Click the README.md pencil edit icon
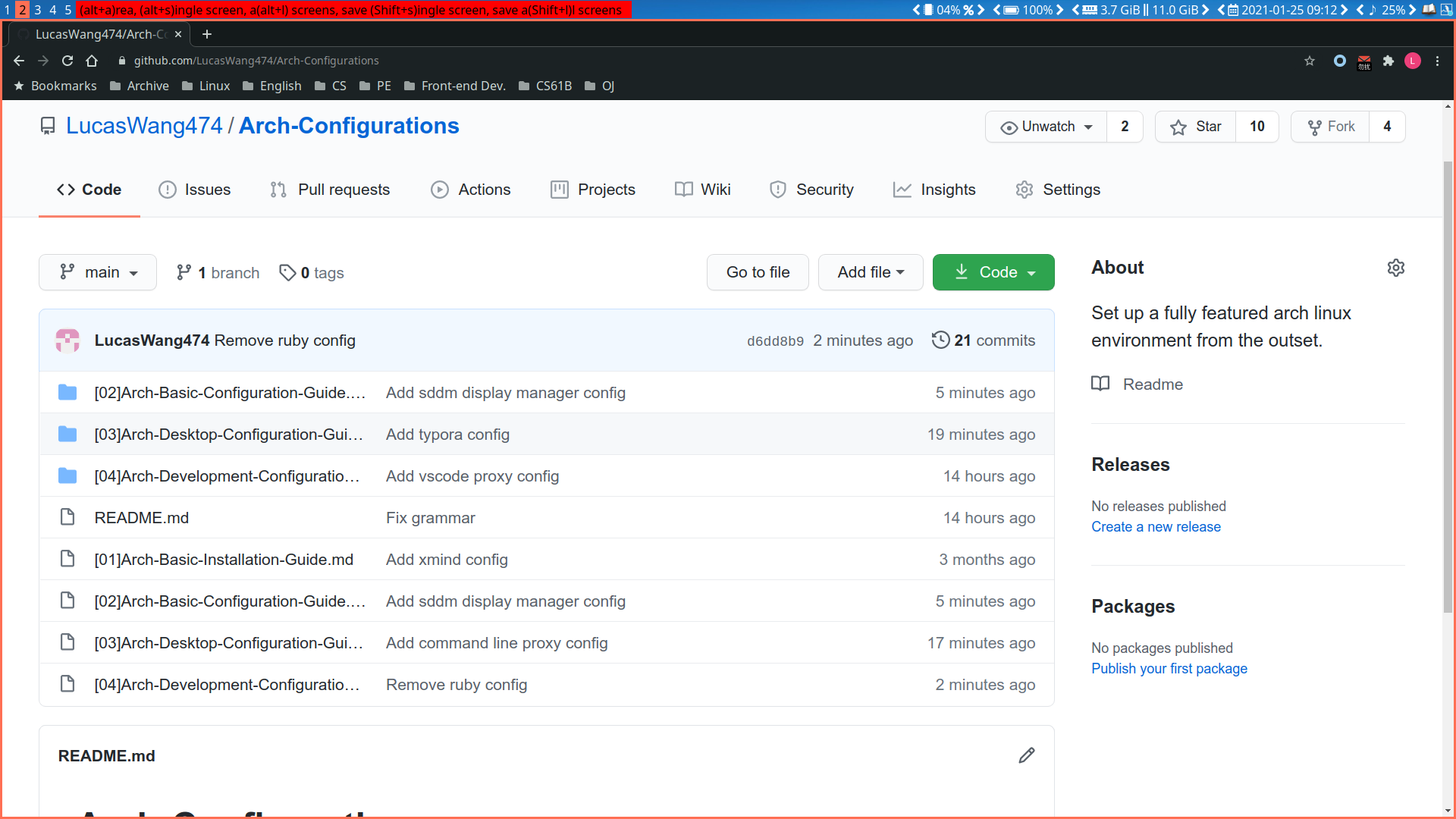The width and height of the screenshot is (1456, 819). pos(1026,755)
